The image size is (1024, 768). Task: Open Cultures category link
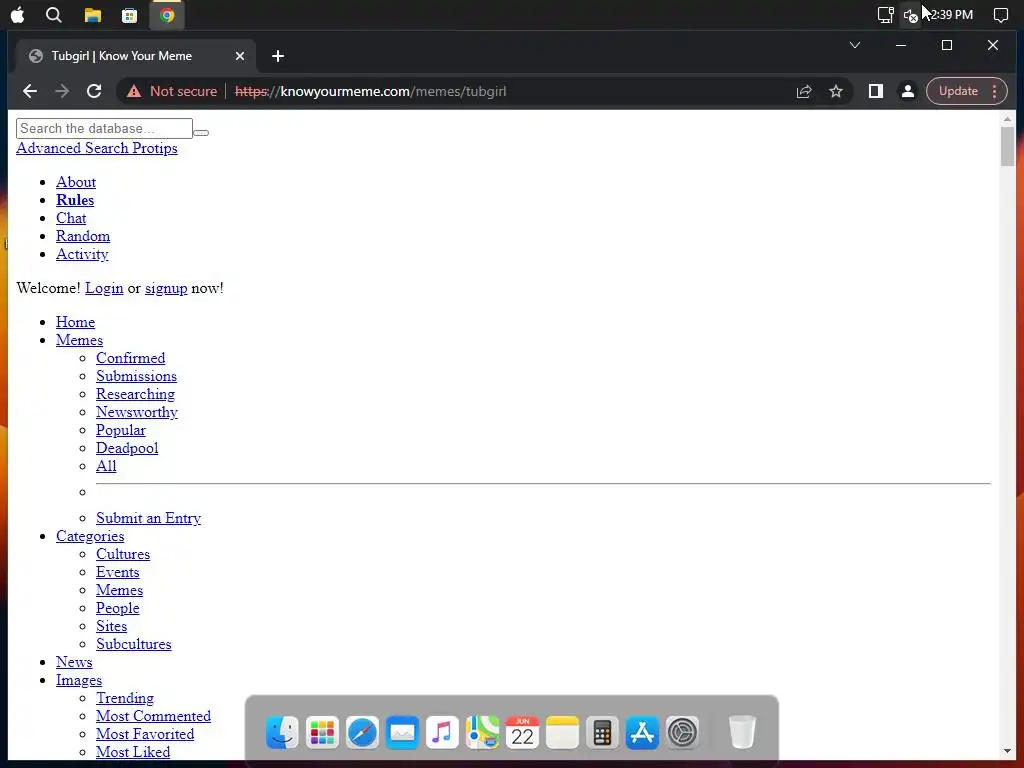pos(123,554)
